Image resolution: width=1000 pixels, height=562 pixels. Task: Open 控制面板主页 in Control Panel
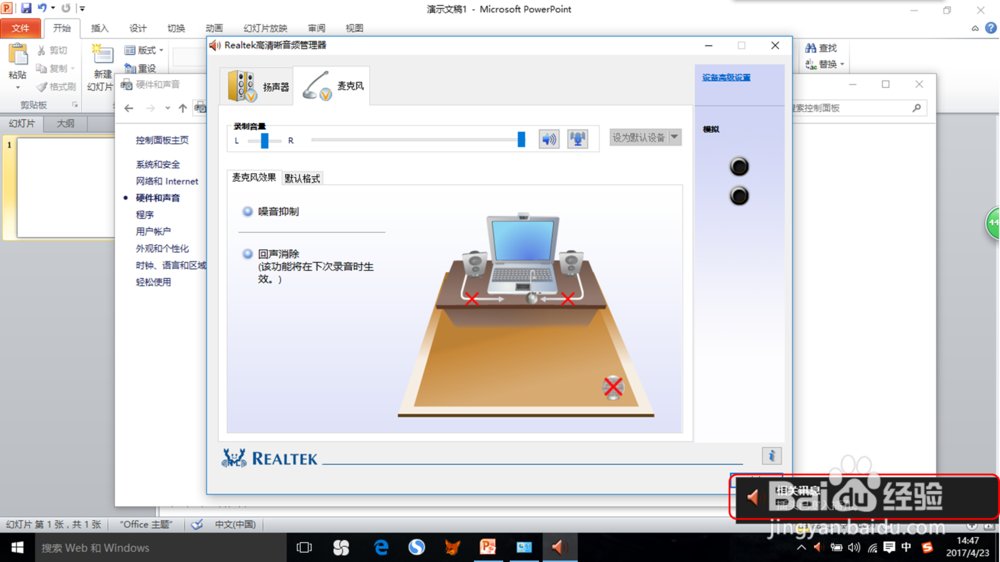pos(162,140)
